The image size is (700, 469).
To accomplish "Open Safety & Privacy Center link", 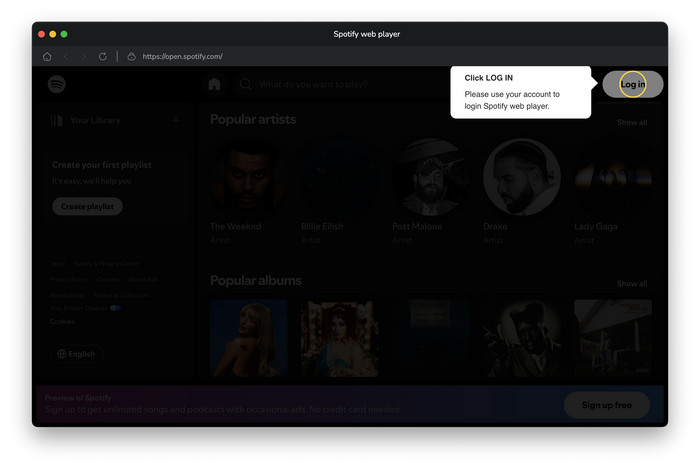I will pos(107,264).
